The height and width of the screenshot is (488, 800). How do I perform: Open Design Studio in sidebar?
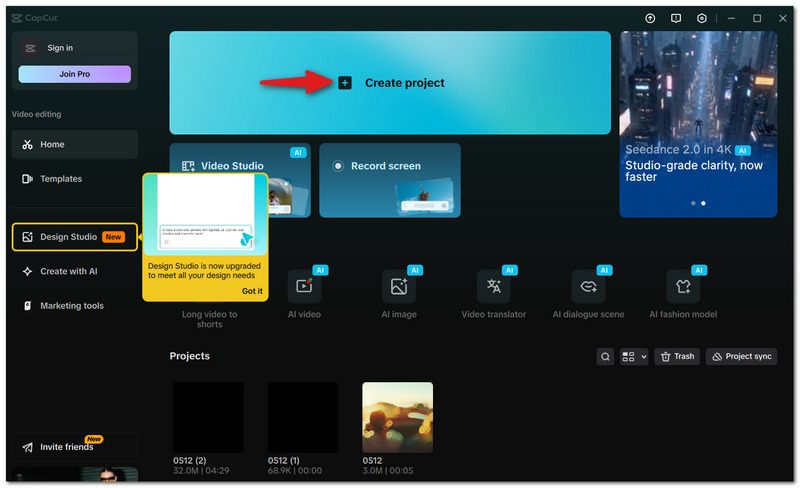[x=74, y=237]
